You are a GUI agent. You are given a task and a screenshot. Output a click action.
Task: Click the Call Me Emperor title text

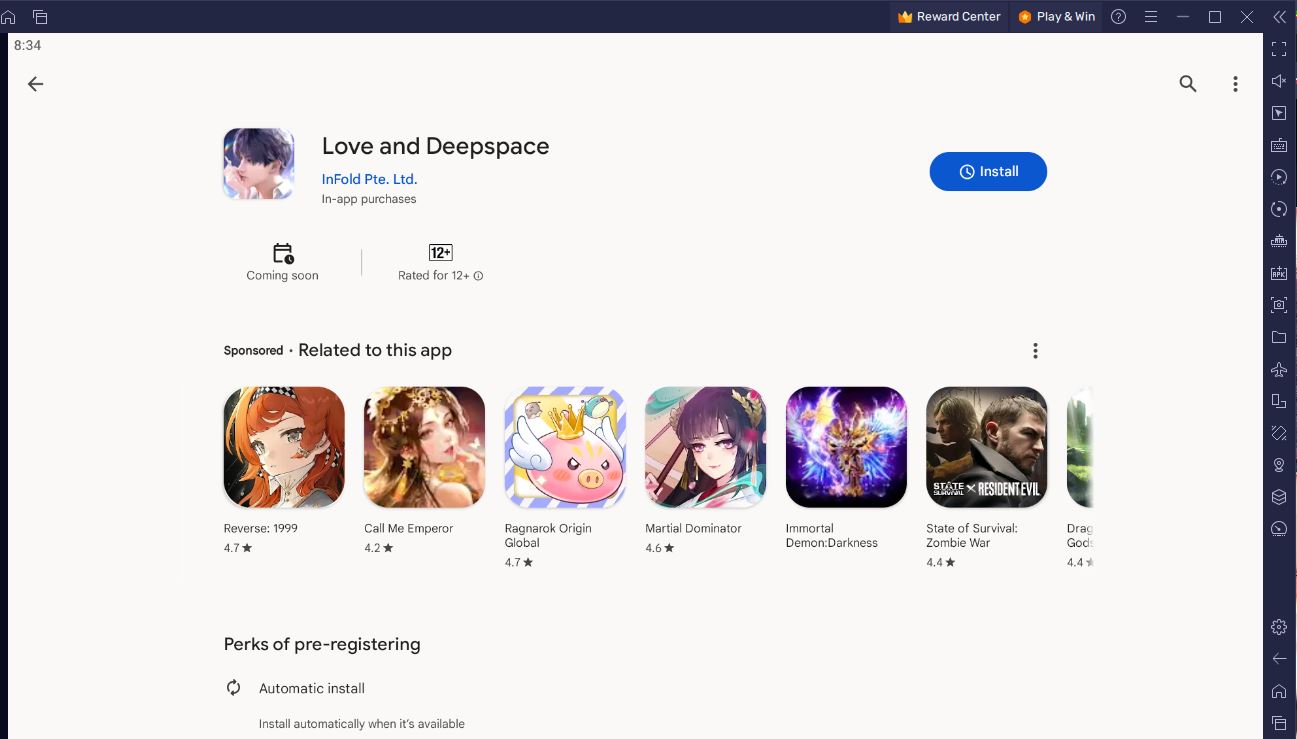(408, 529)
